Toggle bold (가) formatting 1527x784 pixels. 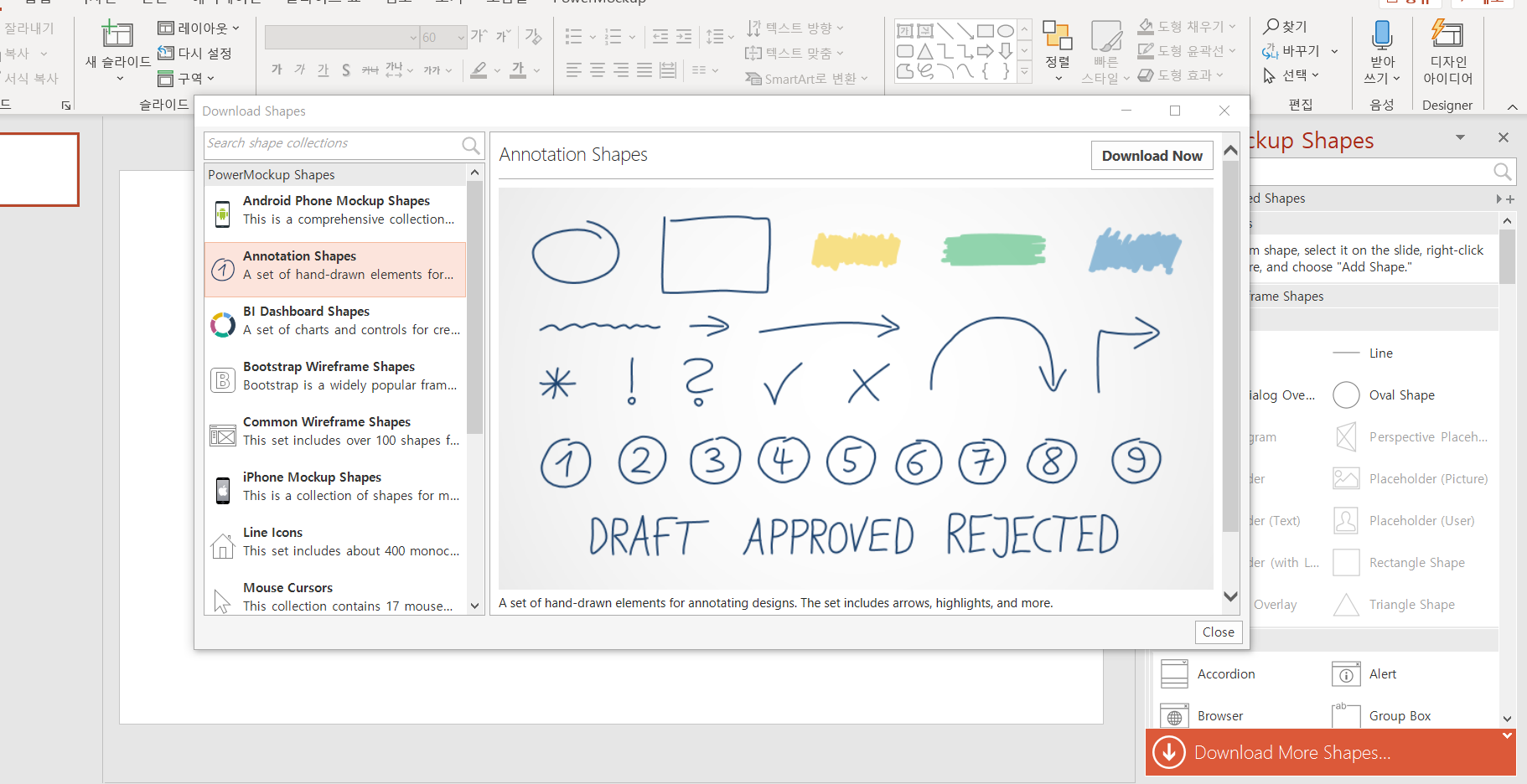(277, 70)
